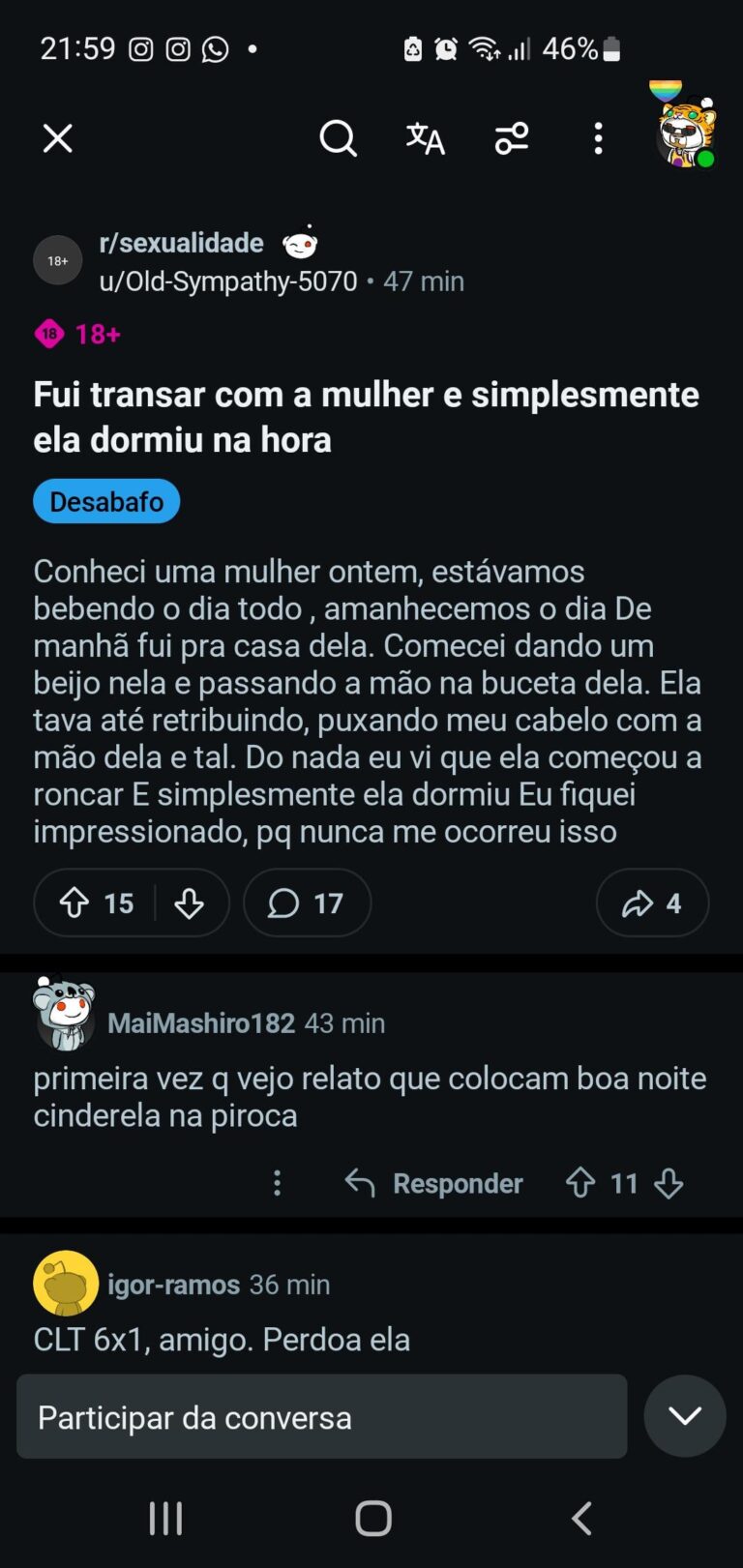Tap the translate icon
743x1568 pixels.
click(425, 138)
